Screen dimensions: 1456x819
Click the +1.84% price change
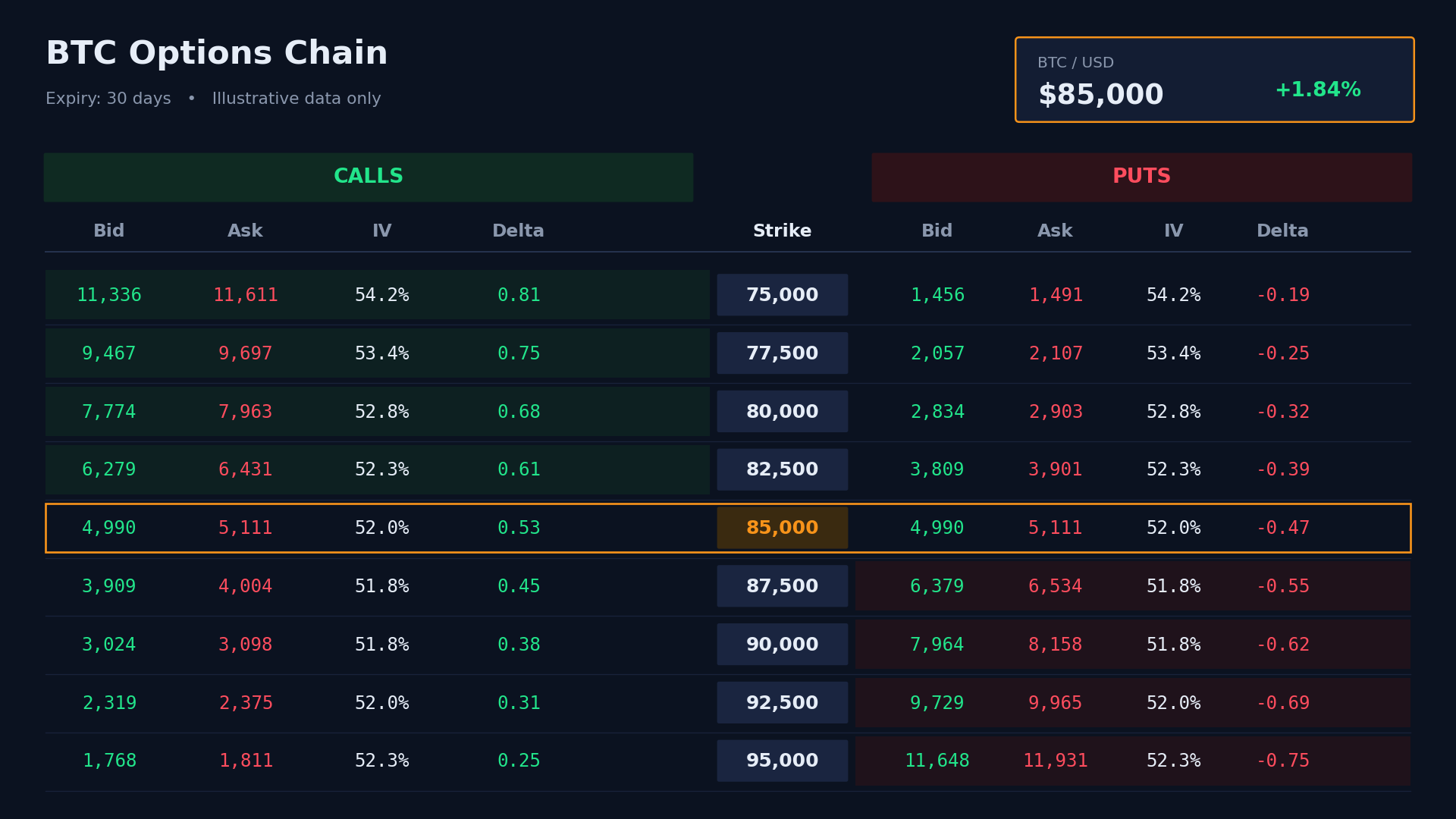click(1318, 90)
